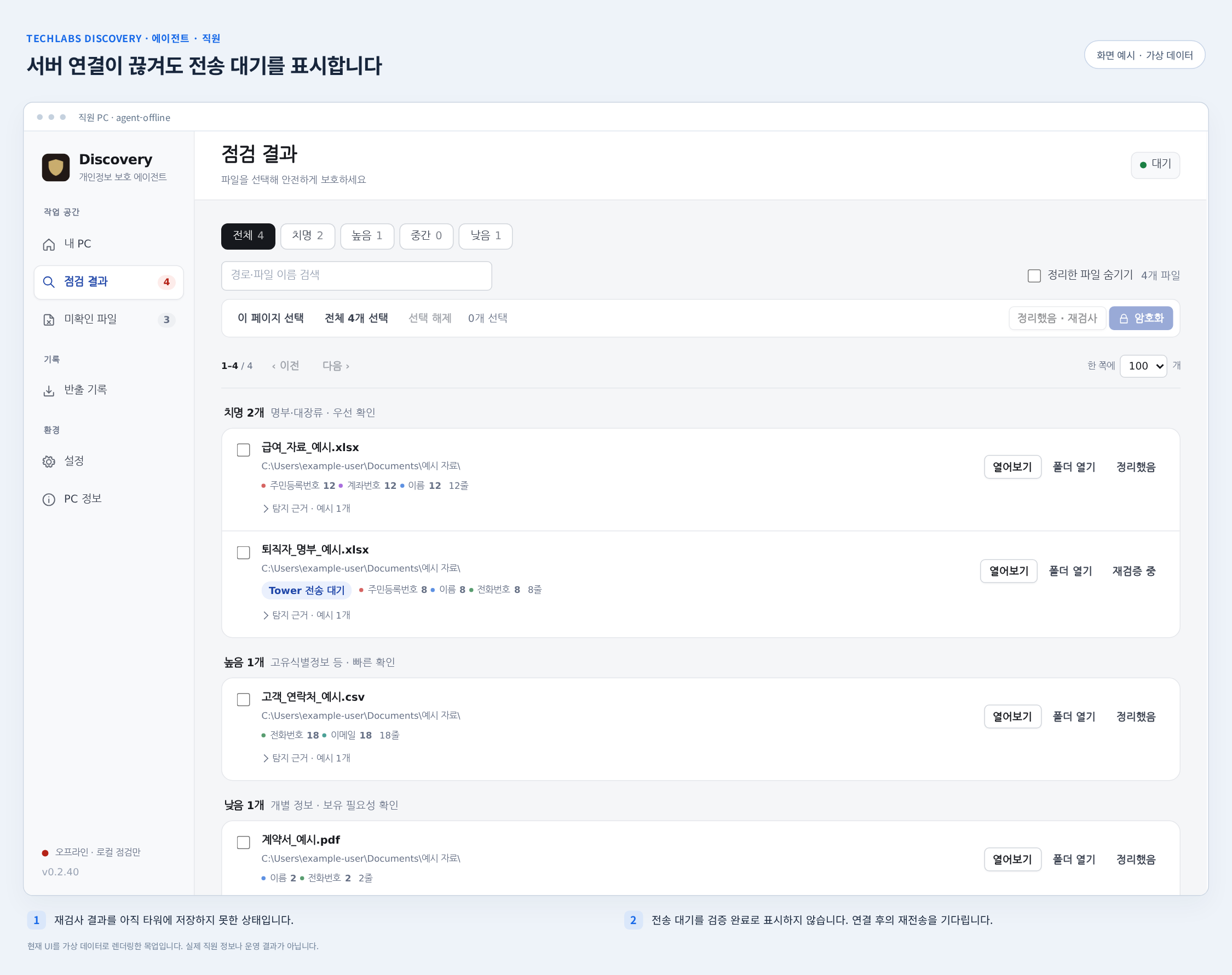This screenshot has width=1232, height=975.
Task: Select the 높음 1 filter tab
Action: (367, 236)
